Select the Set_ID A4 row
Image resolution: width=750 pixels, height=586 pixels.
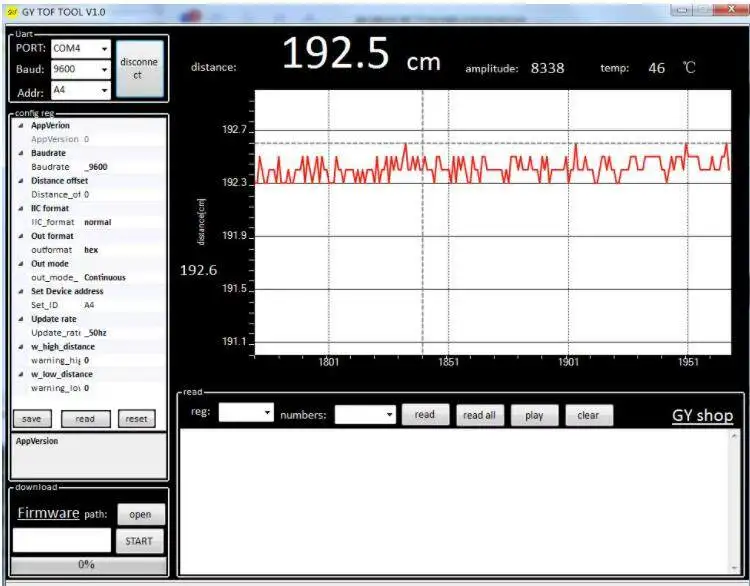click(x=89, y=305)
